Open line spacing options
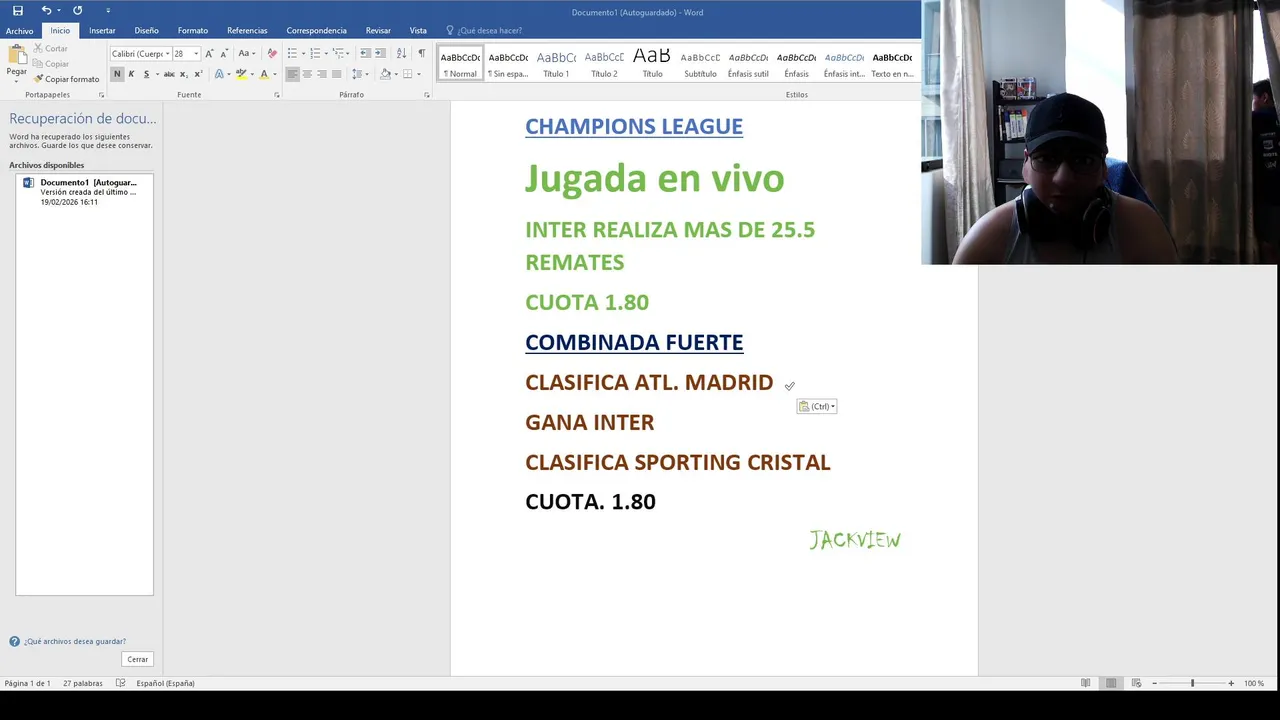 [359, 74]
